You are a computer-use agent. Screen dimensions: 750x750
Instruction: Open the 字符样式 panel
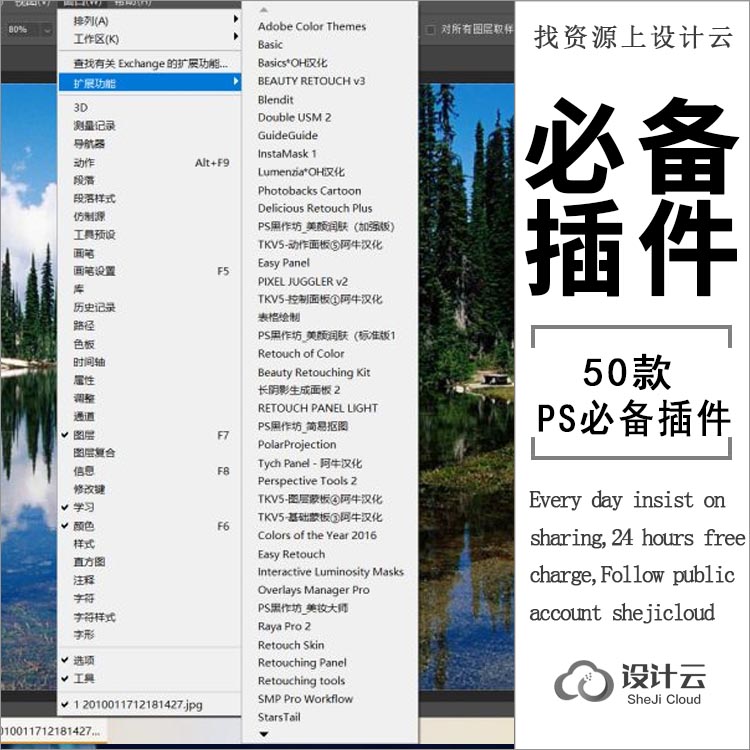click(x=150, y=617)
